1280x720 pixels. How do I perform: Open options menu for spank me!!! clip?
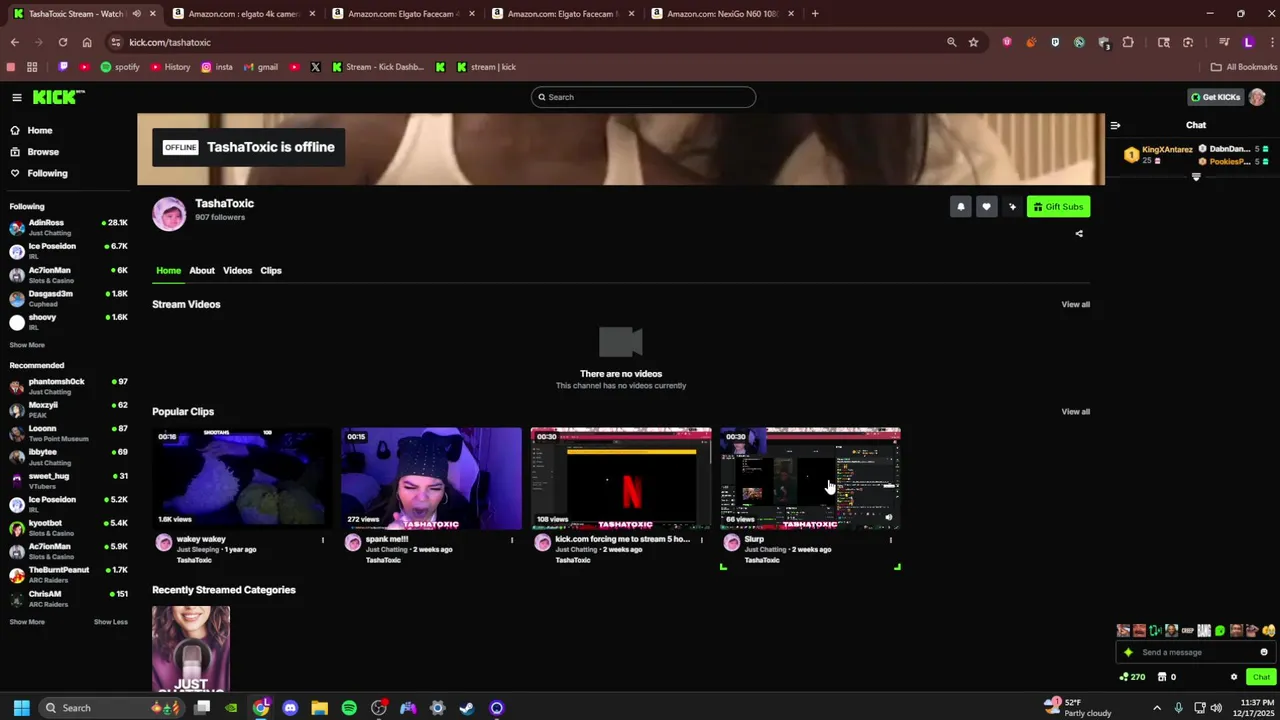(512, 540)
